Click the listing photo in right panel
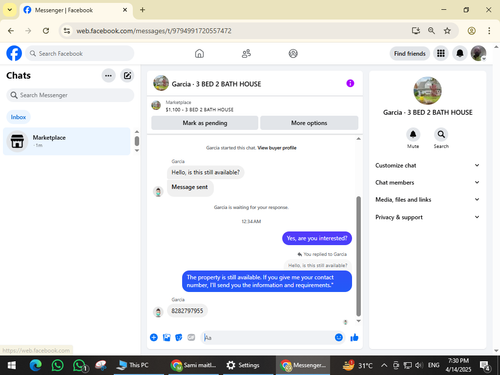Viewport: 500px width, 375px height. (x=427, y=91)
